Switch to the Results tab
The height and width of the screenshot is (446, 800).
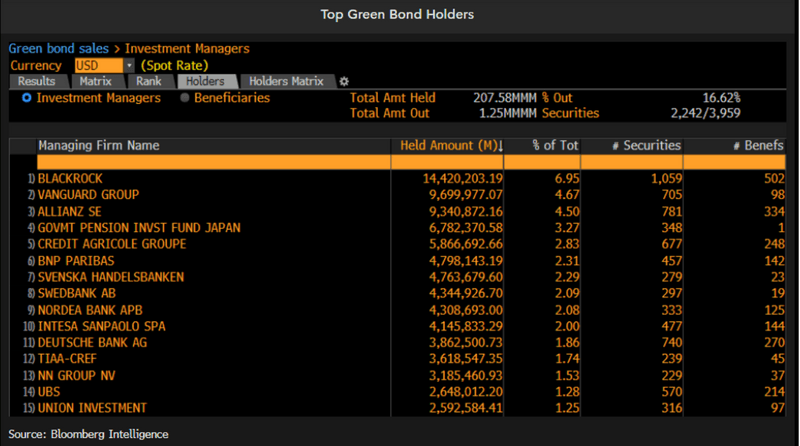coord(37,81)
